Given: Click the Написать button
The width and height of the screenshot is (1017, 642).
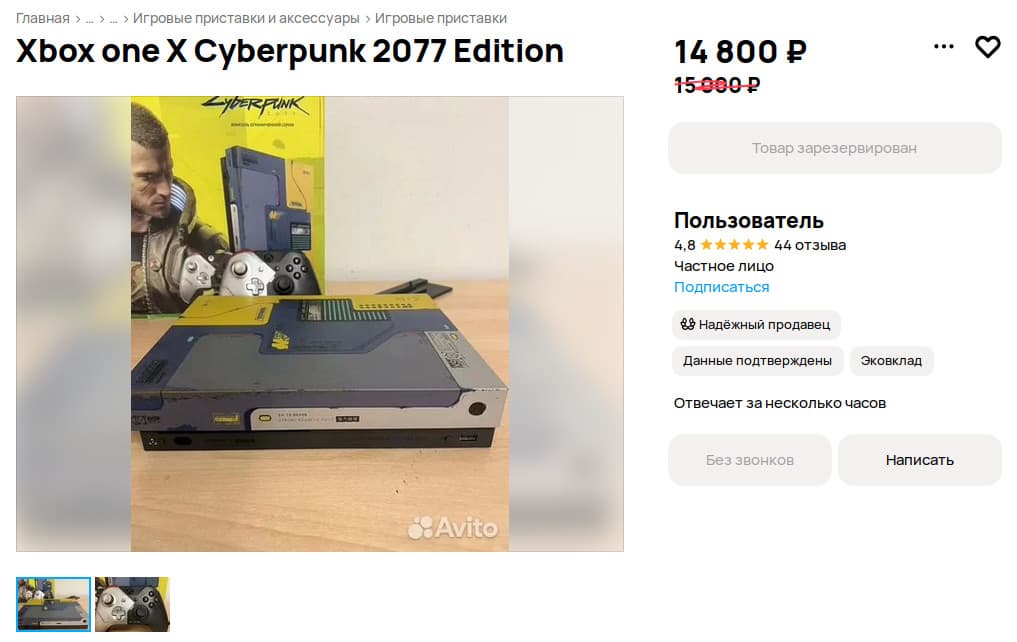Looking at the screenshot, I should point(920,460).
